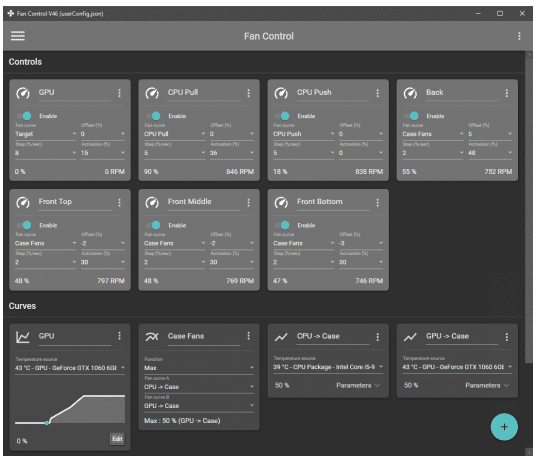The height and width of the screenshot is (460, 536).
Task: Click the CPU Pull gauge icon
Action: click(152, 93)
